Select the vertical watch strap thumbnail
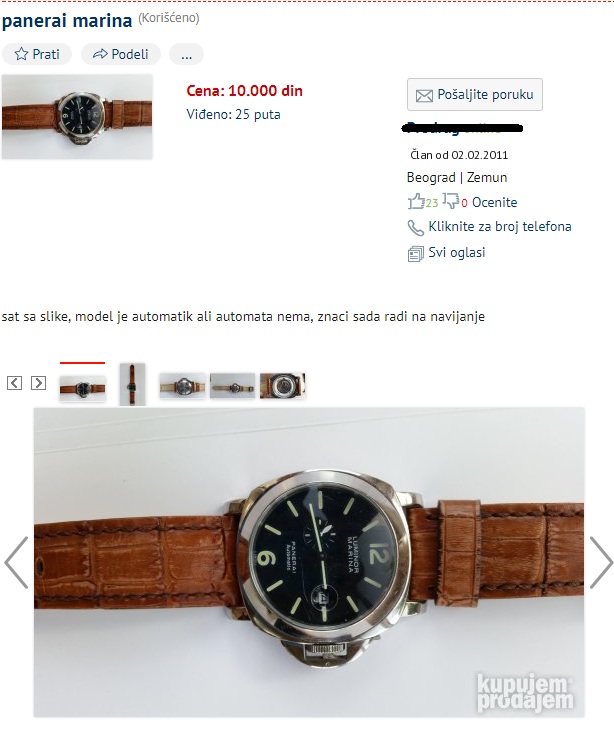Screen dimensions: 614x736 tap(132, 384)
